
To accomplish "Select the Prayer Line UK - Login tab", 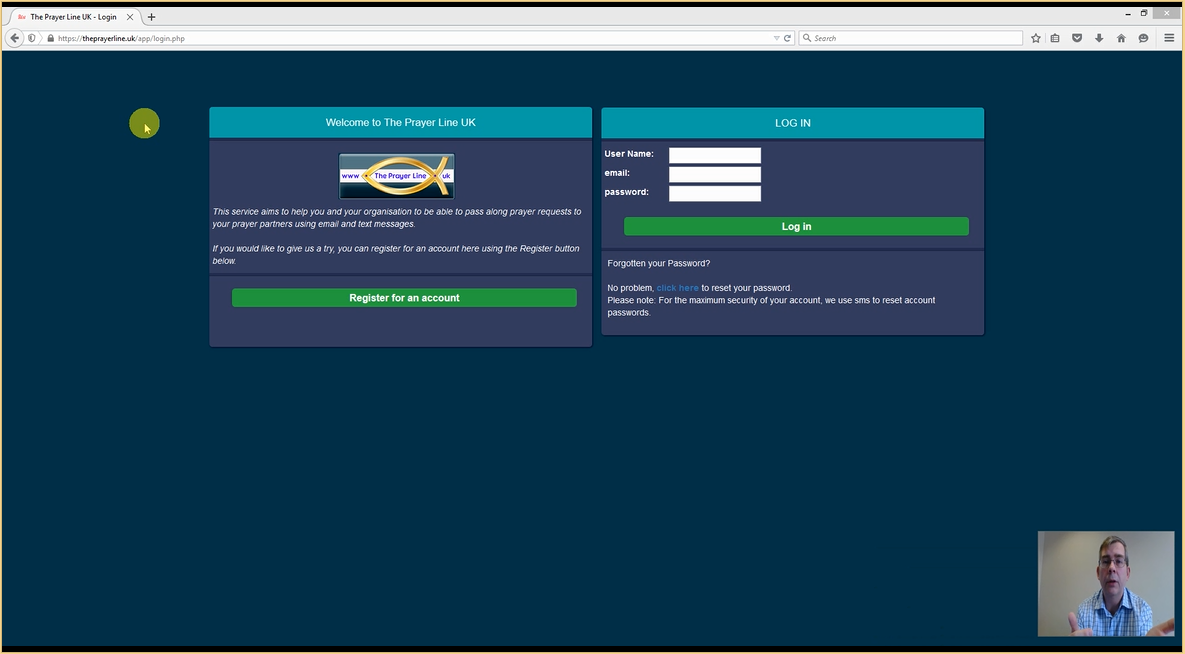I will (x=73, y=17).
